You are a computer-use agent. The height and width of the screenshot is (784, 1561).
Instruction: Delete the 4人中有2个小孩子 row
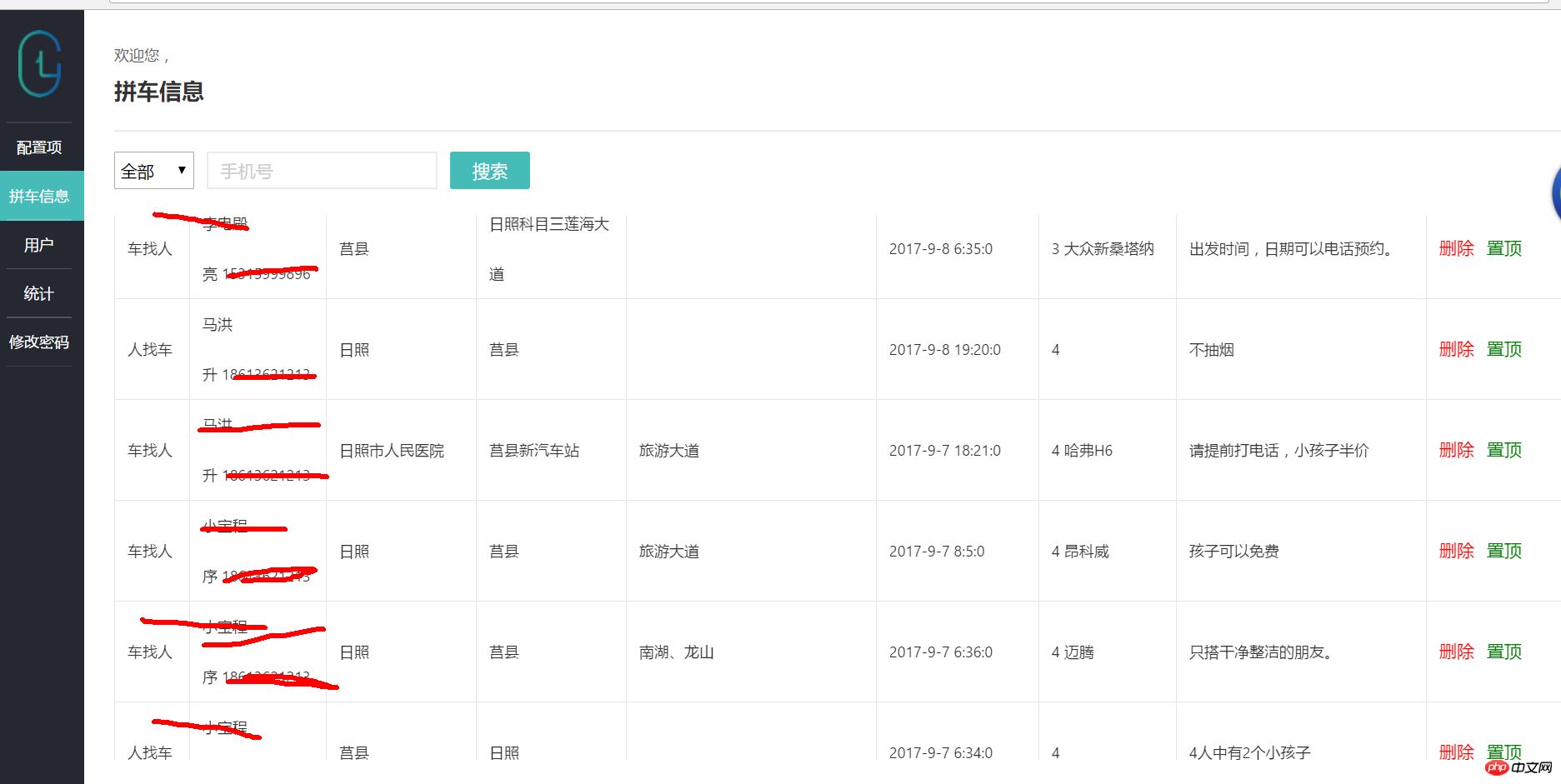click(x=1457, y=752)
